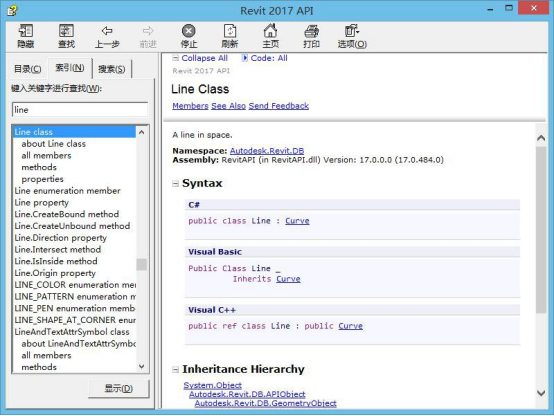Select 'LINE_PEN enumeration' entry
This screenshot has width=554, height=416.
pos(75,308)
